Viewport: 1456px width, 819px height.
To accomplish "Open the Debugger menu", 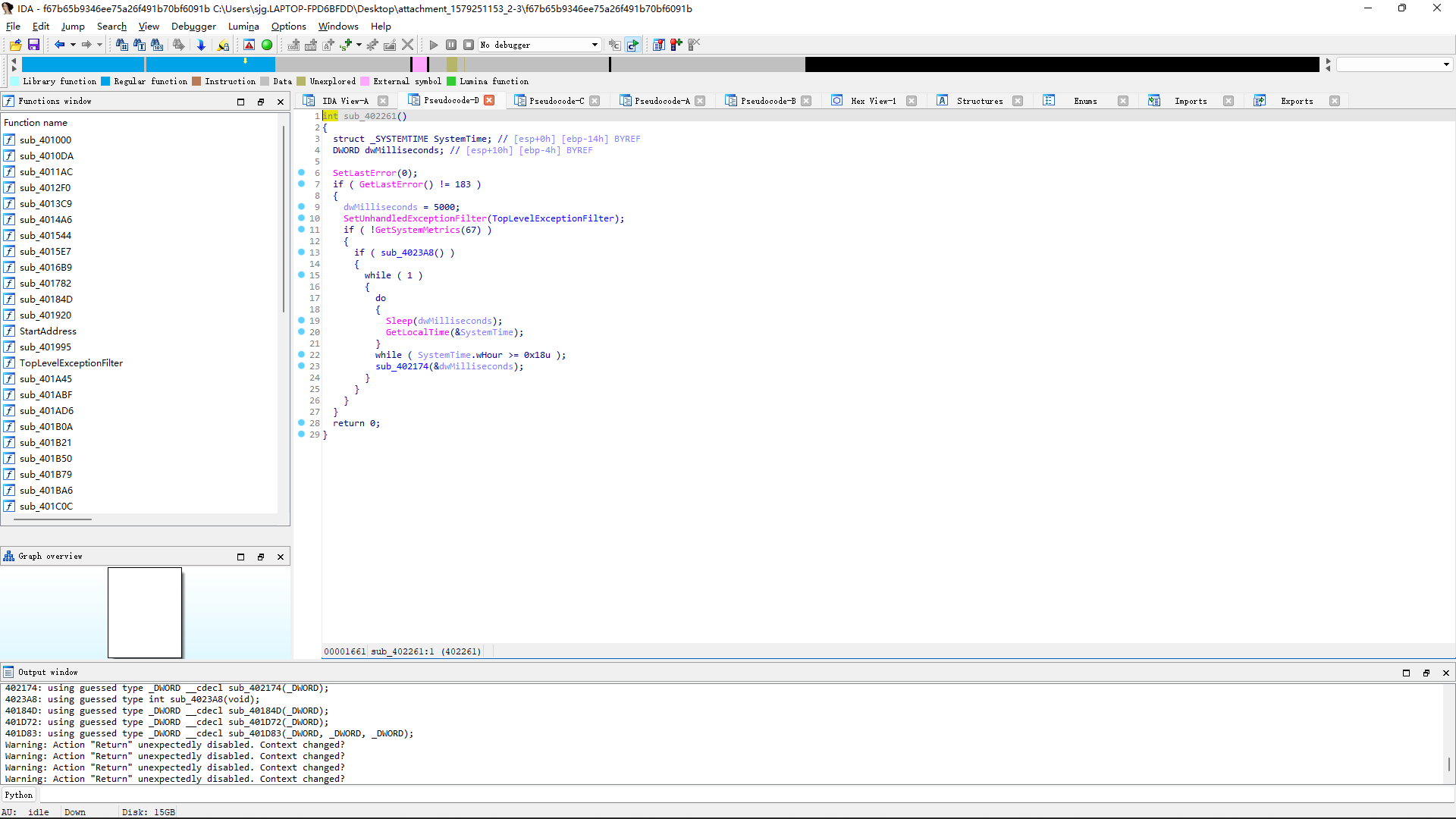I will (x=193, y=27).
